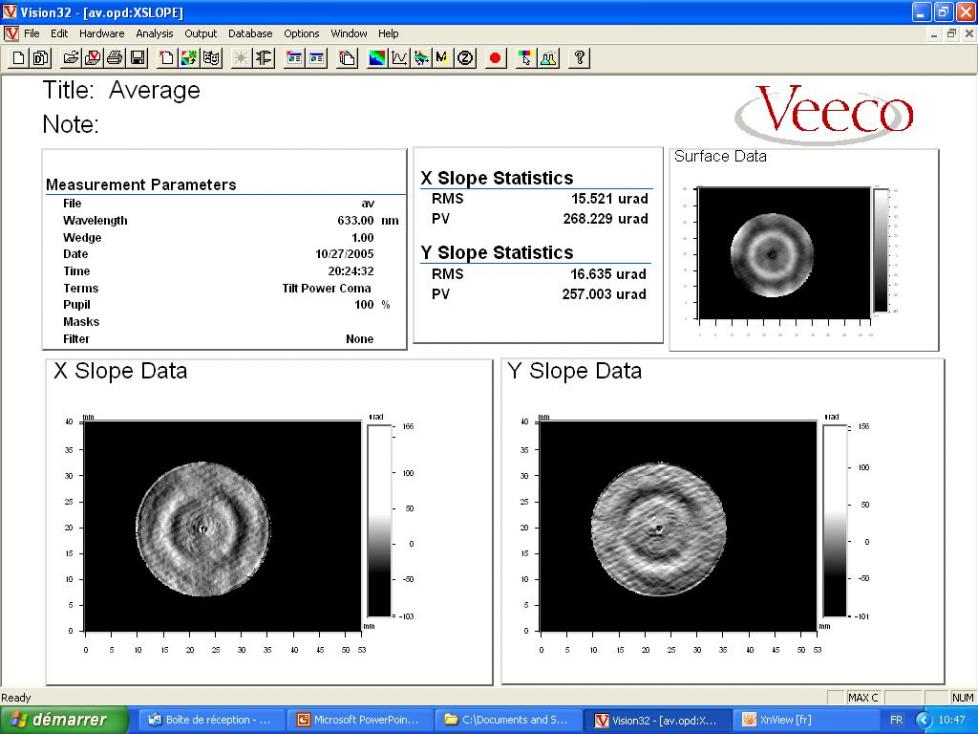
Task: Click the démarrer Start button
Action: 64,720
